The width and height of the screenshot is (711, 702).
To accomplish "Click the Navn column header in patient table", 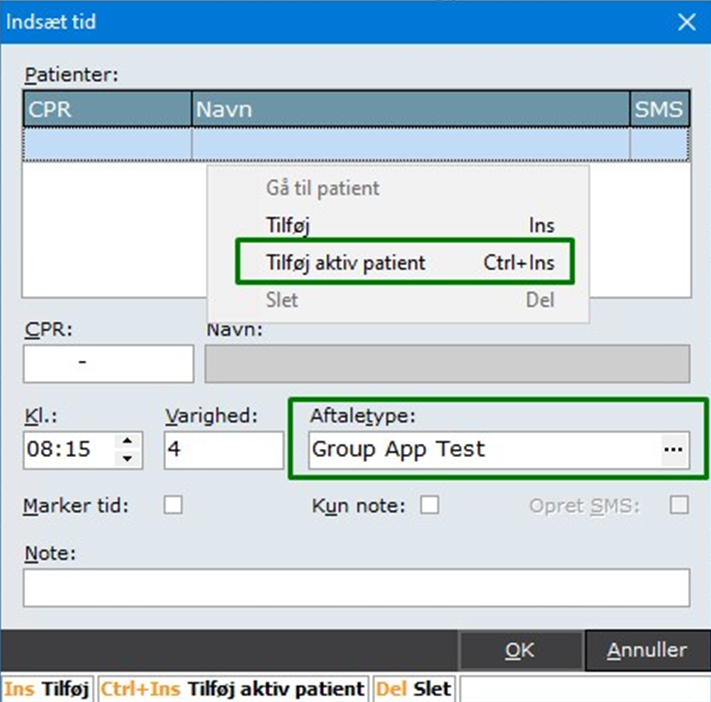I will coord(411,109).
